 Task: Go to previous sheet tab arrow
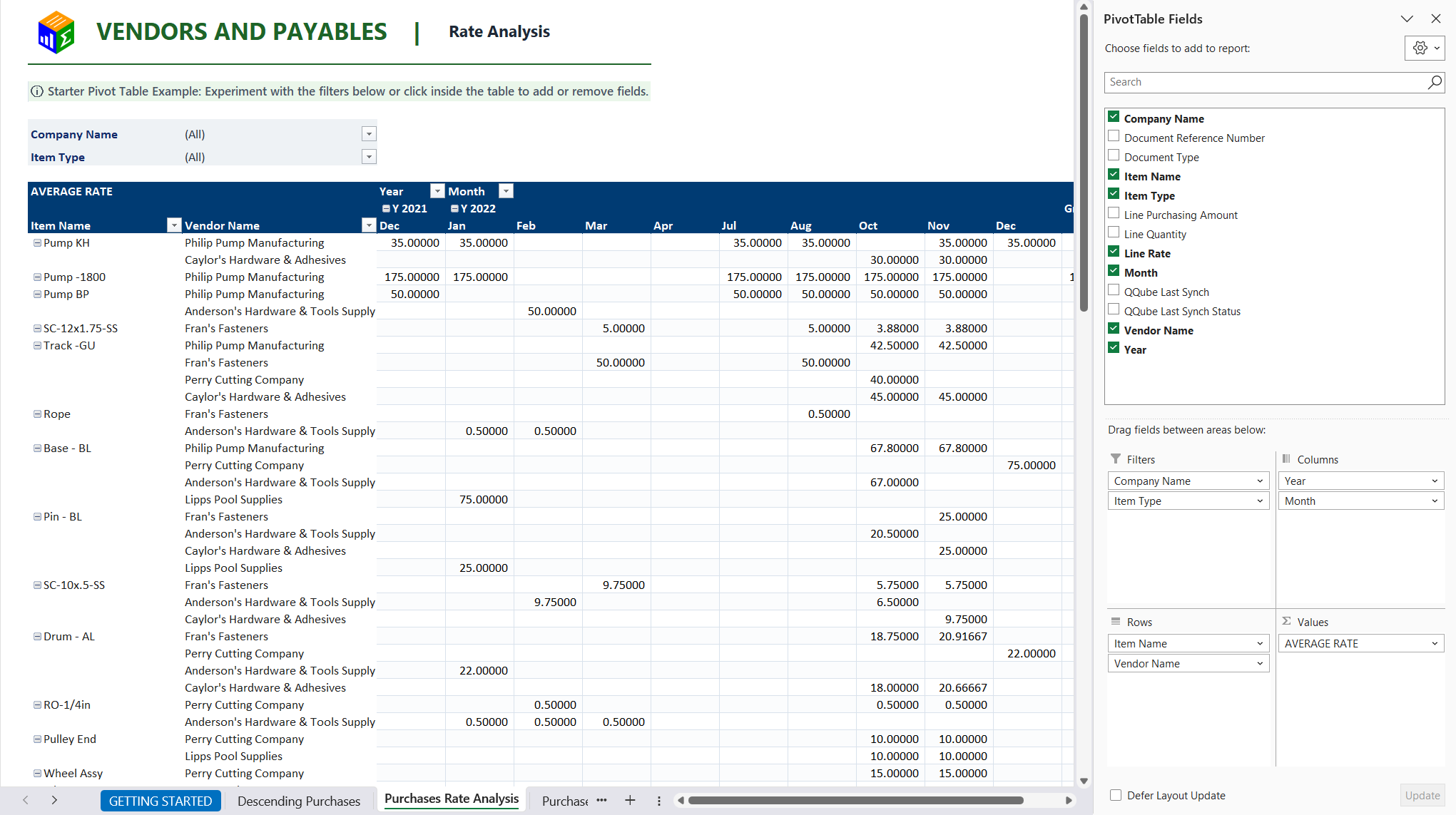coord(26,800)
